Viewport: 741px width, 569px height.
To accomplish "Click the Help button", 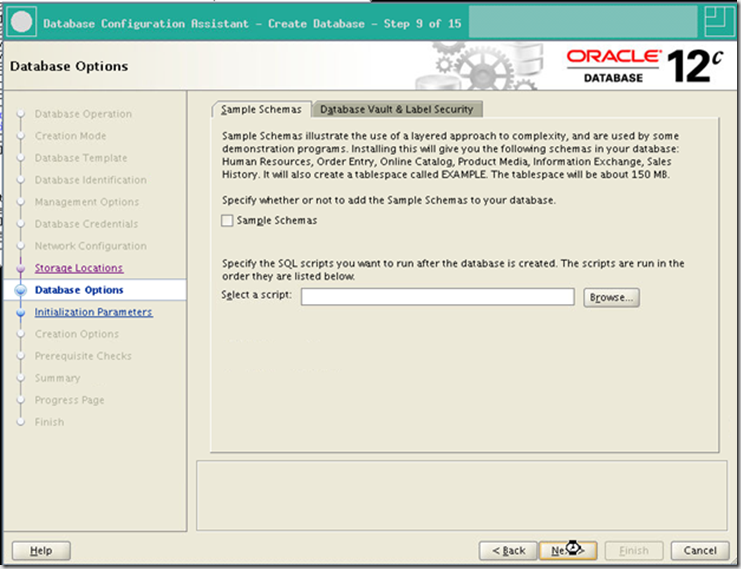I will coord(41,551).
